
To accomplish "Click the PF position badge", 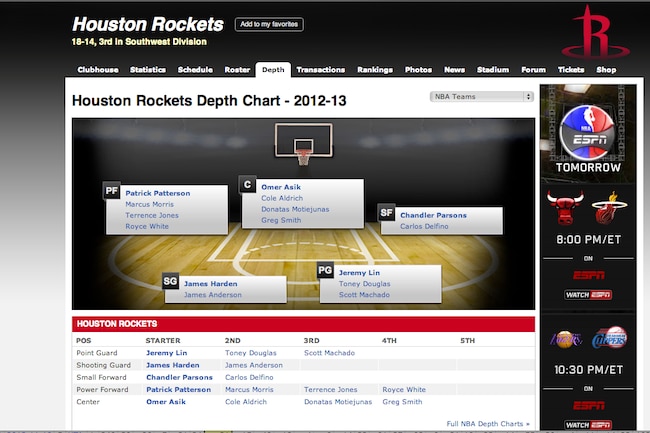I will [112, 191].
